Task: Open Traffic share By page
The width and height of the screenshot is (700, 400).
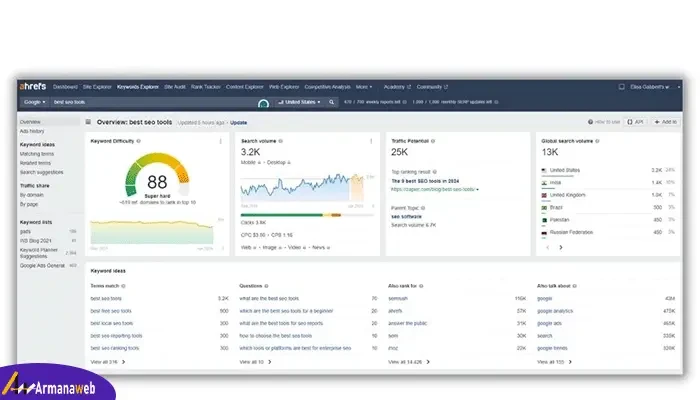Action: click(x=29, y=204)
